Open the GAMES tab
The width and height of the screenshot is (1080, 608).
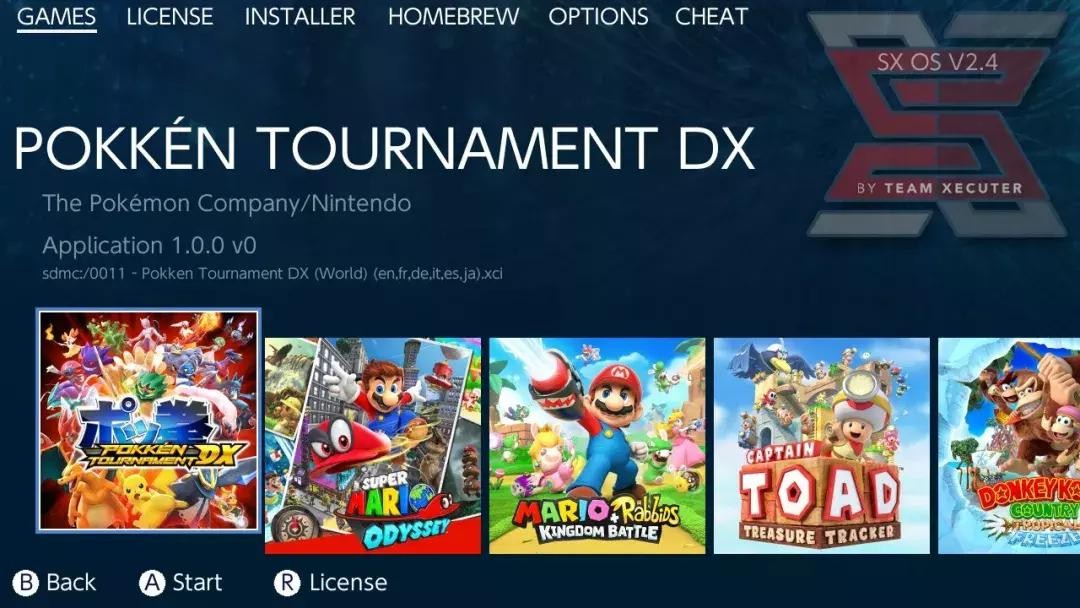[56, 17]
